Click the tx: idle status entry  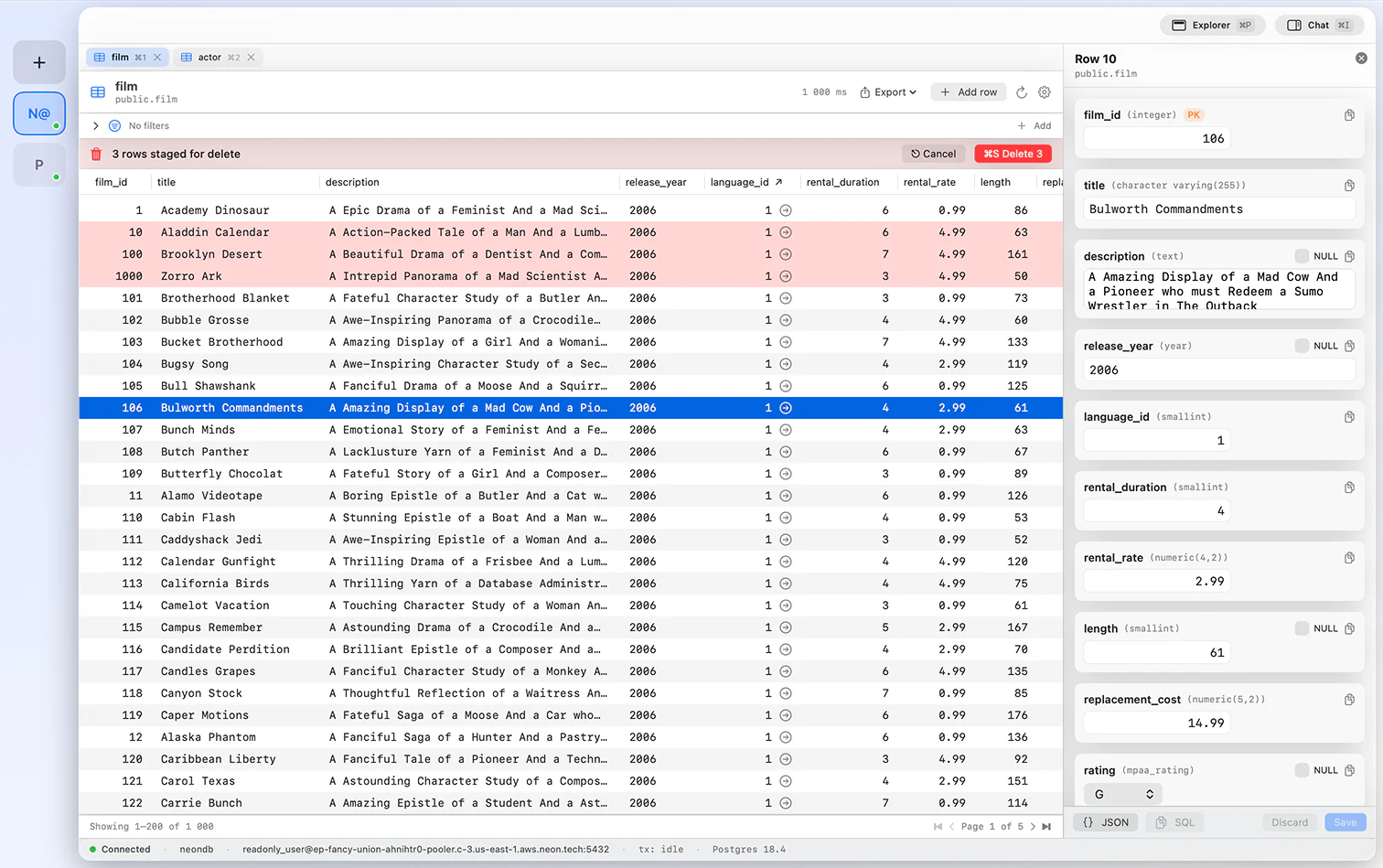click(661, 849)
